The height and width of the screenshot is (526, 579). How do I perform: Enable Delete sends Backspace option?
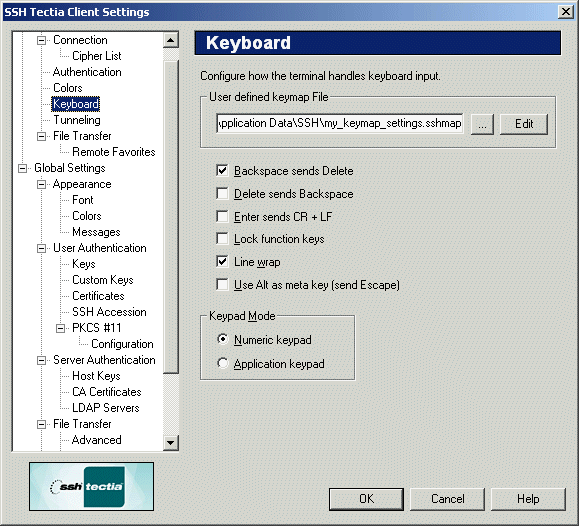(222, 194)
